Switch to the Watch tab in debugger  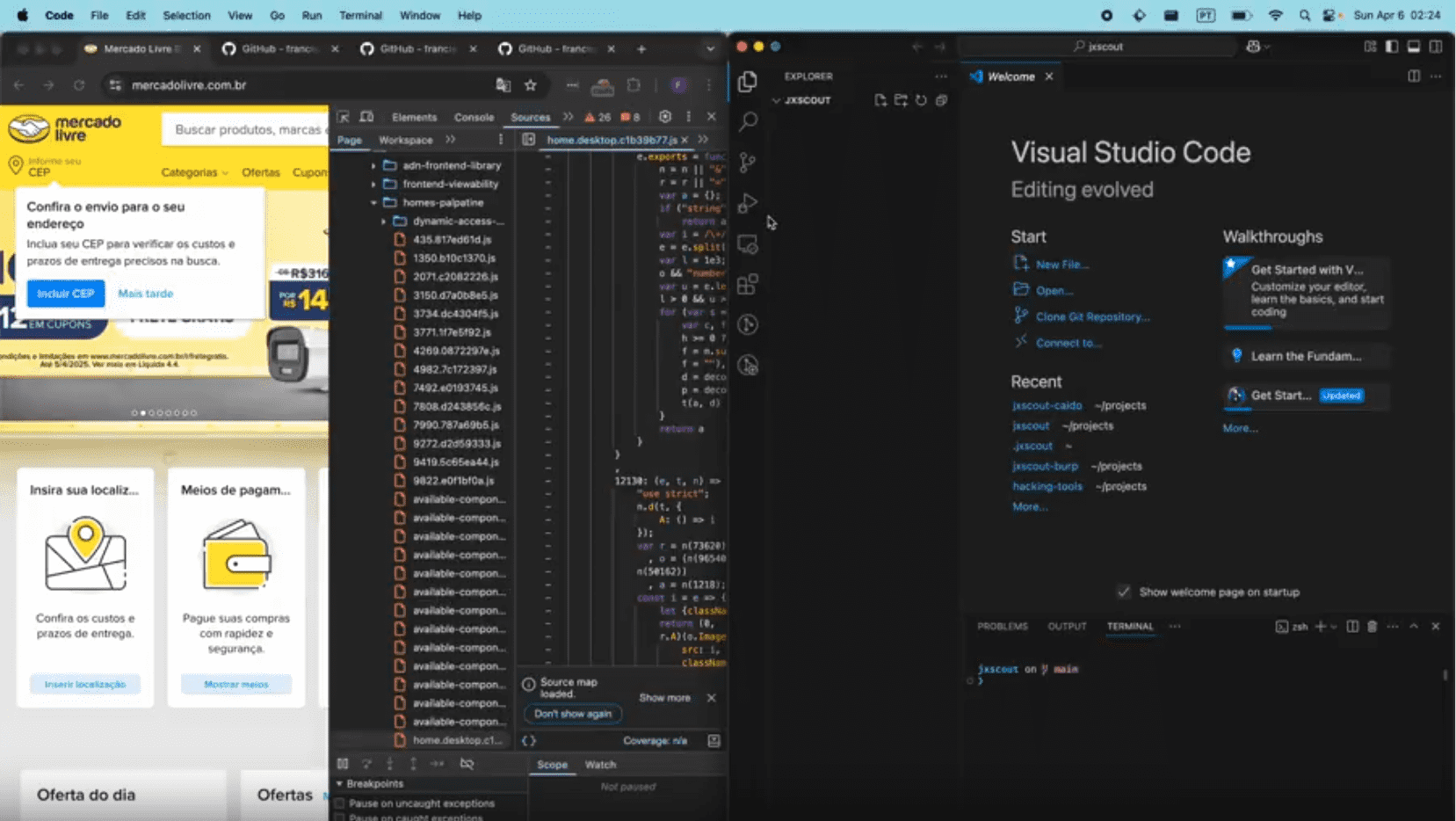click(600, 765)
